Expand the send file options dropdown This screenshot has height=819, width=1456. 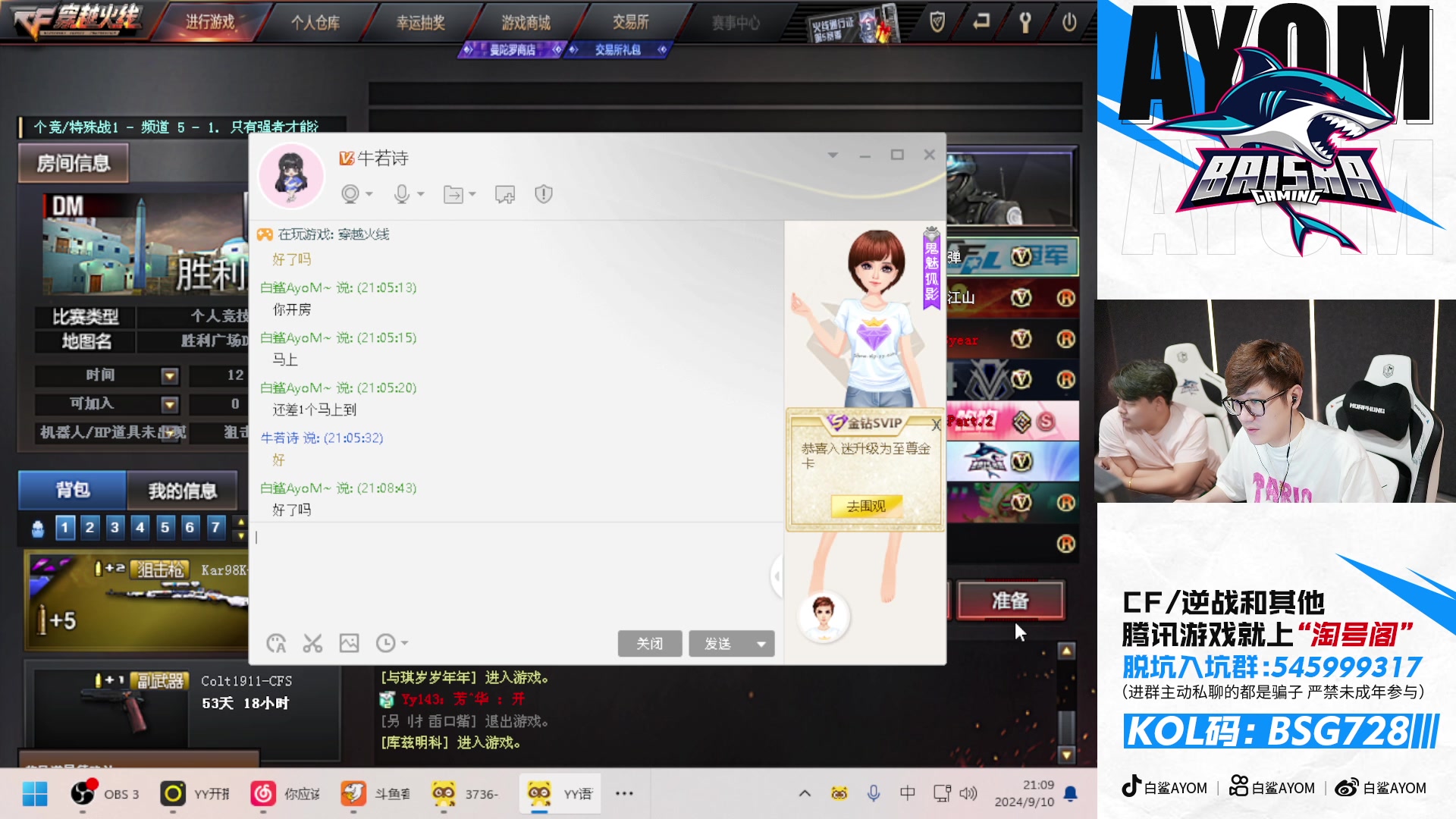(472, 195)
